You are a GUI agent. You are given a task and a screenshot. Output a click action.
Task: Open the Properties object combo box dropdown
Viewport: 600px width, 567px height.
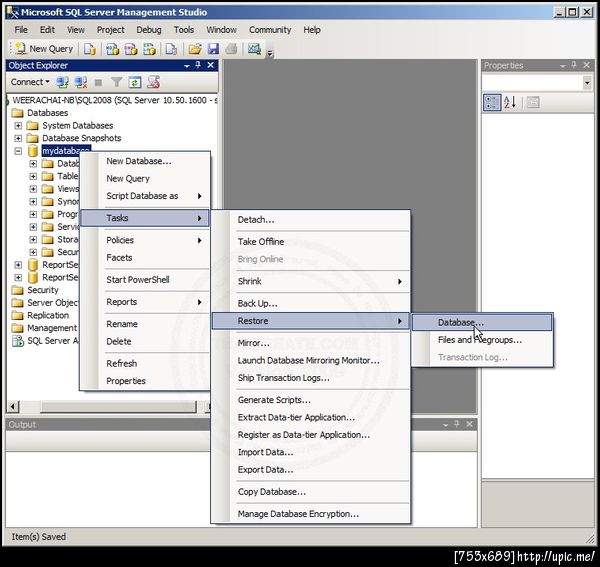coord(587,83)
